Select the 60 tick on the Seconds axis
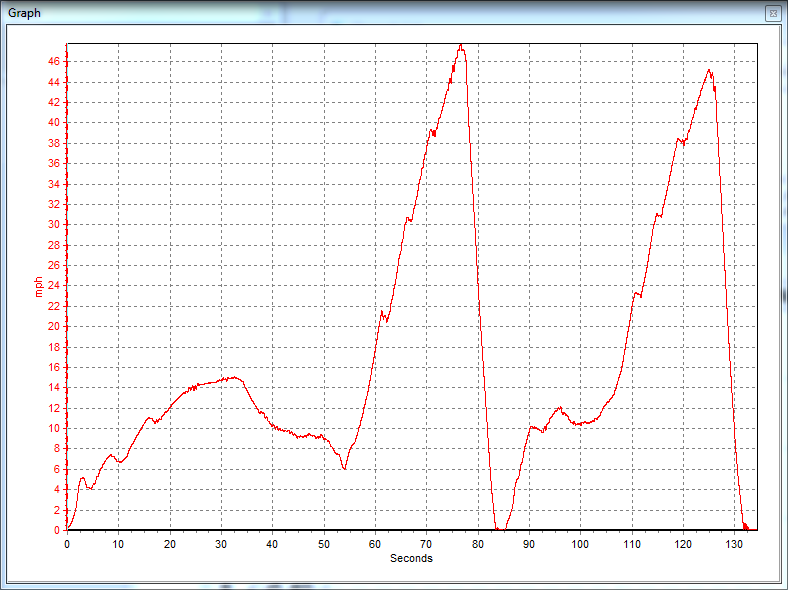 (x=375, y=544)
